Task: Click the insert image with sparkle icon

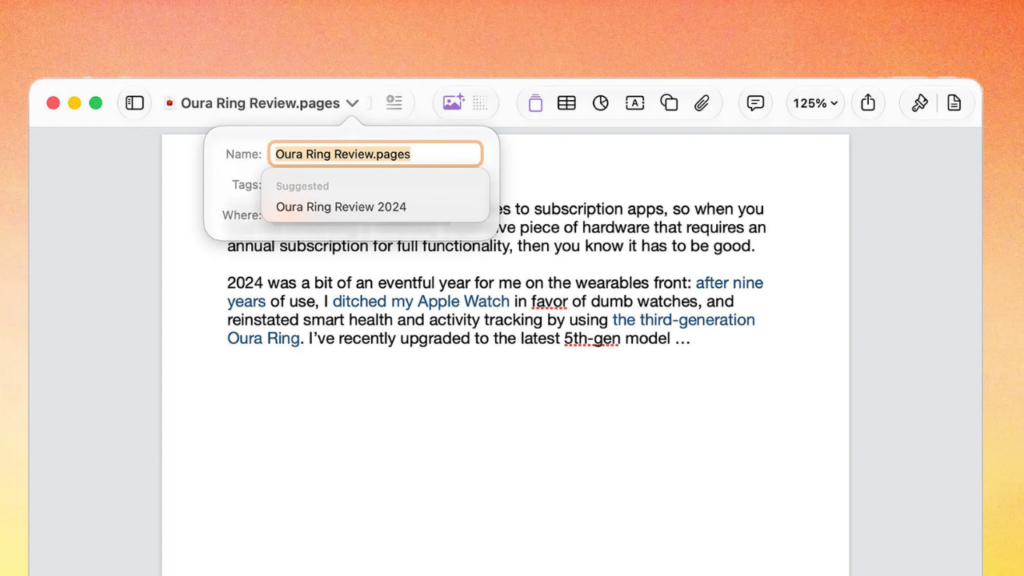Action: (x=453, y=103)
